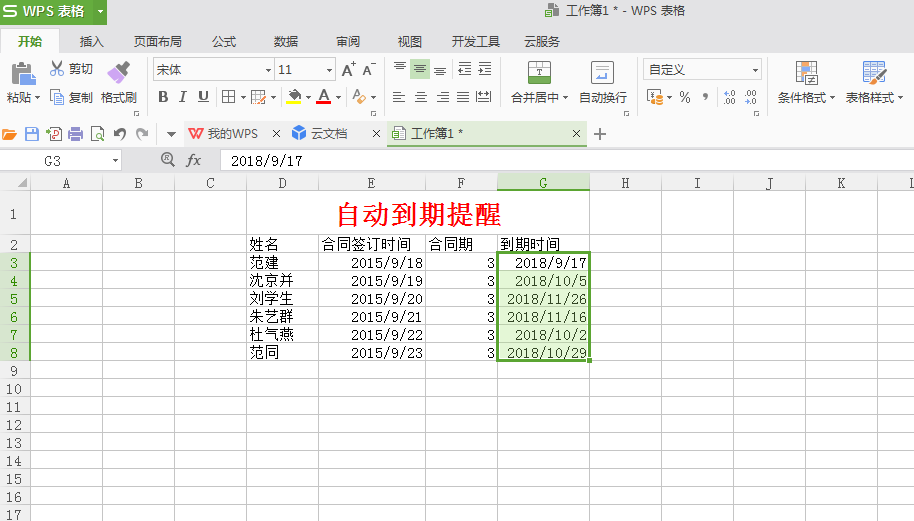914x521 pixels.
Task: Center cell text horizontally
Action: 421,97
